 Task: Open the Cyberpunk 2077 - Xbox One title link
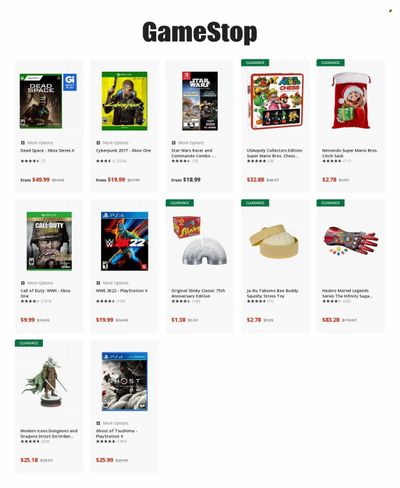coord(123,151)
